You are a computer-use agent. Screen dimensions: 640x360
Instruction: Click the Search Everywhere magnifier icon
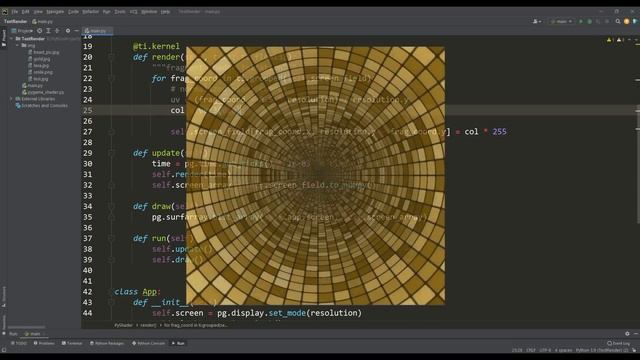pos(618,22)
